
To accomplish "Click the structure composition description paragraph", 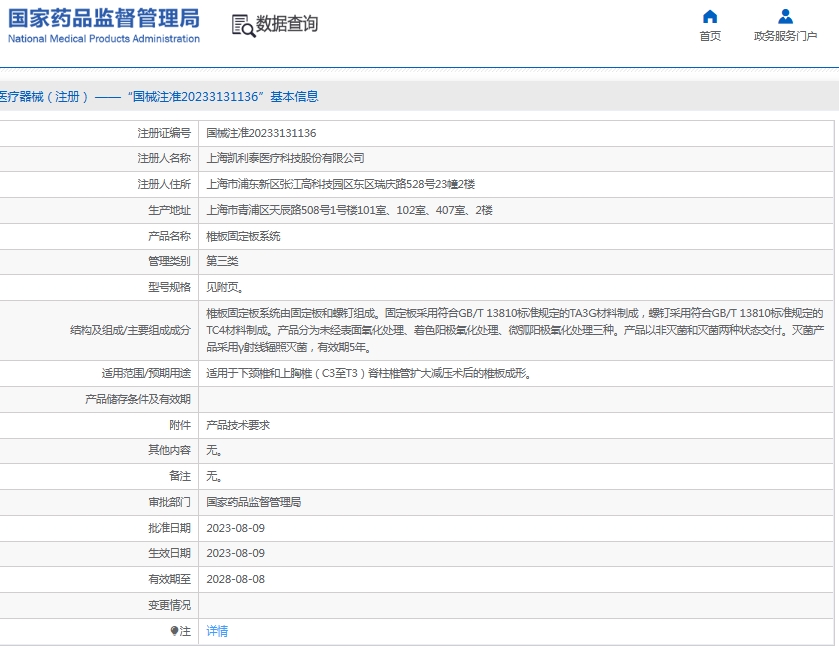I will [515, 330].
